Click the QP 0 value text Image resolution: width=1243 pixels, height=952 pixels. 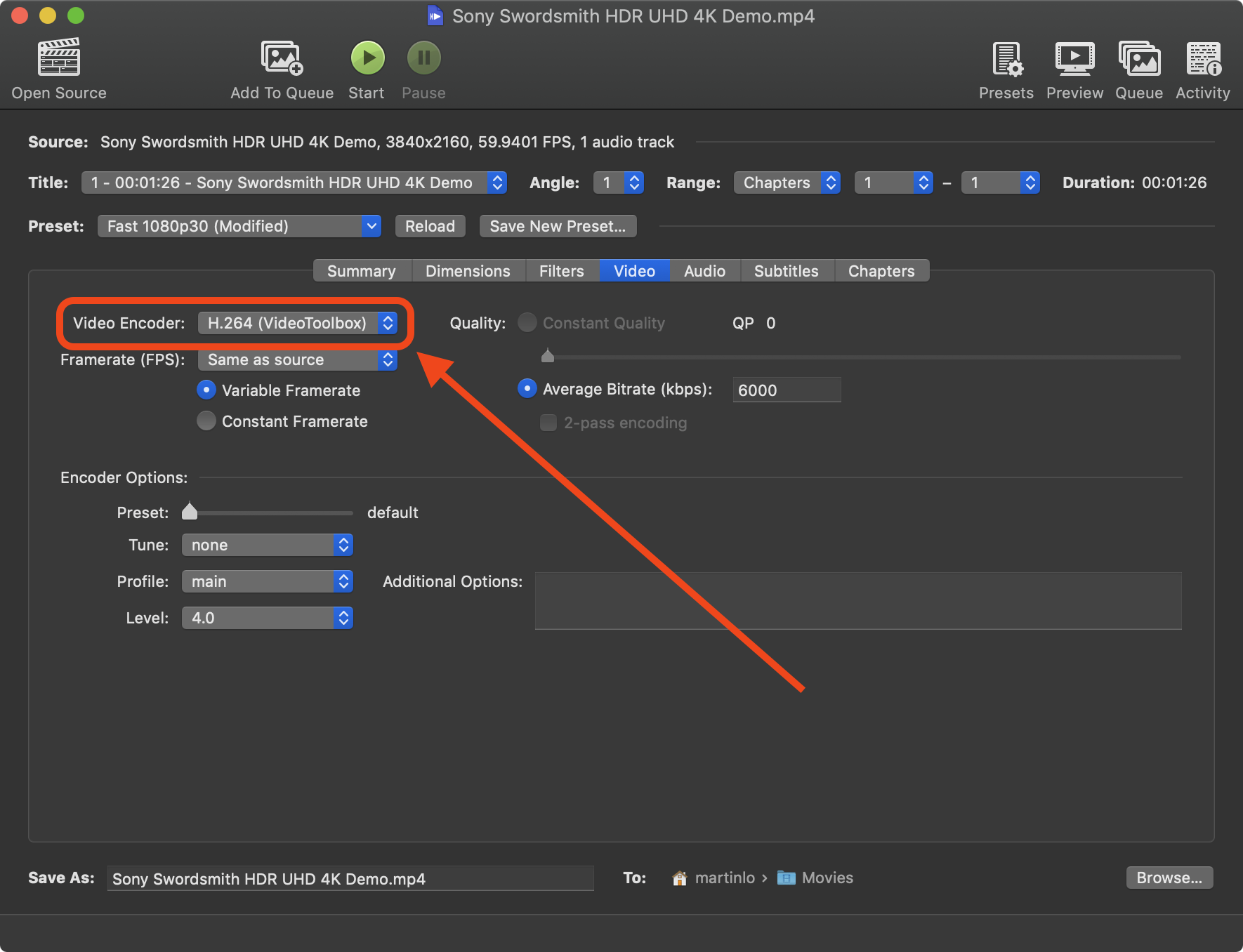click(754, 323)
